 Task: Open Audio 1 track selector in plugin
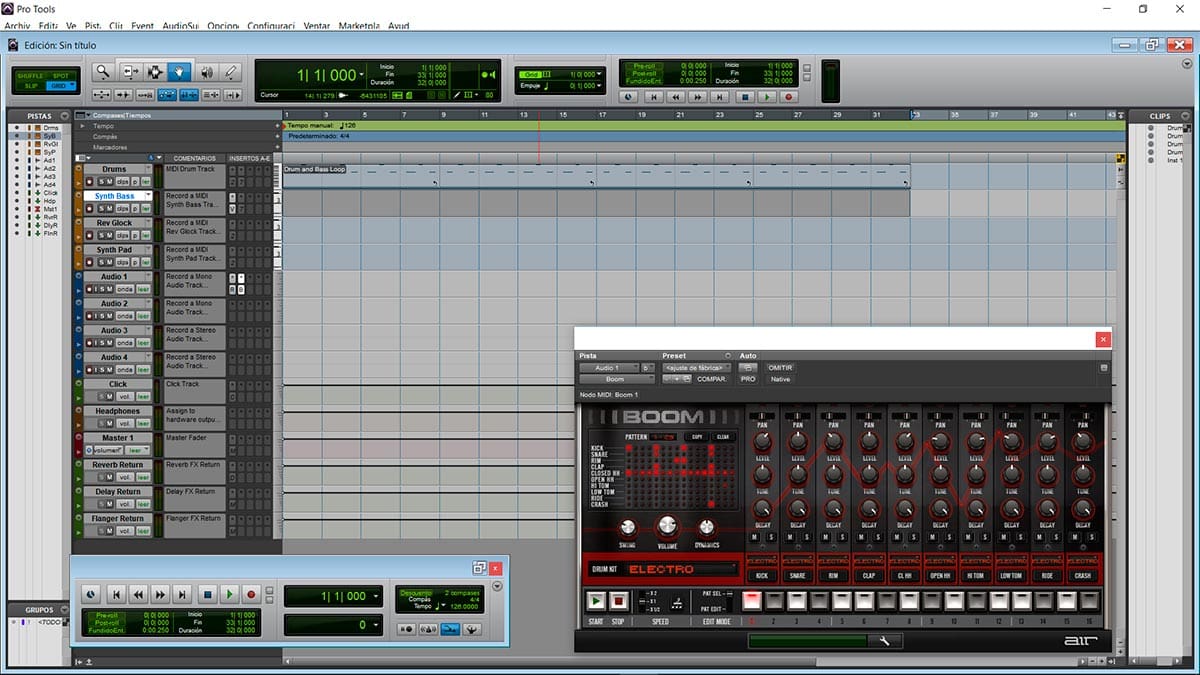click(608, 368)
